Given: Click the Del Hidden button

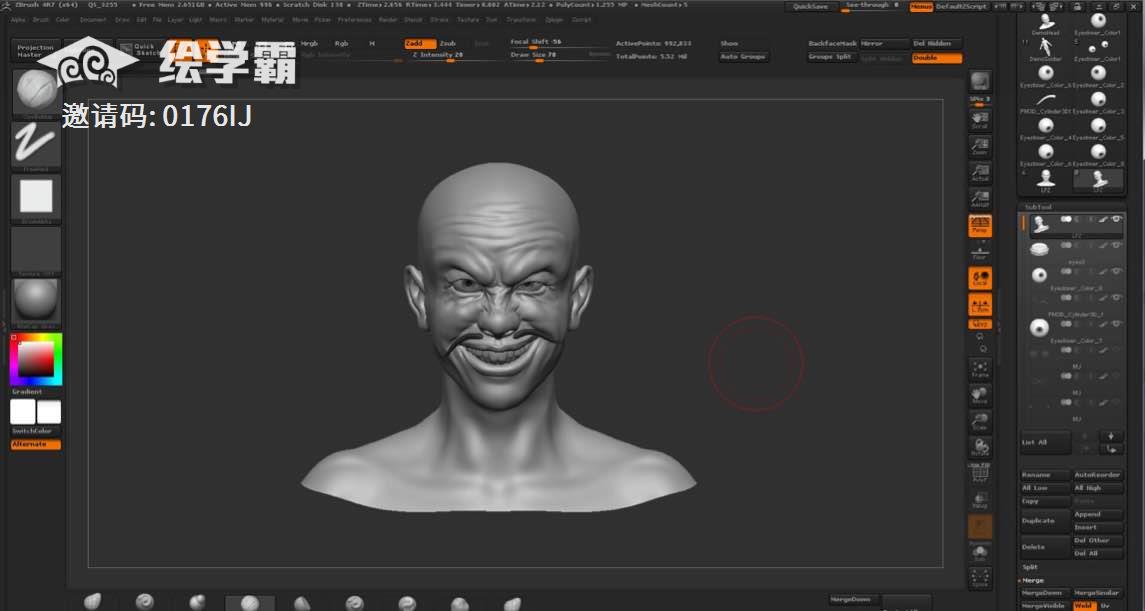Looking at the screenshot, I should (936, 44).
